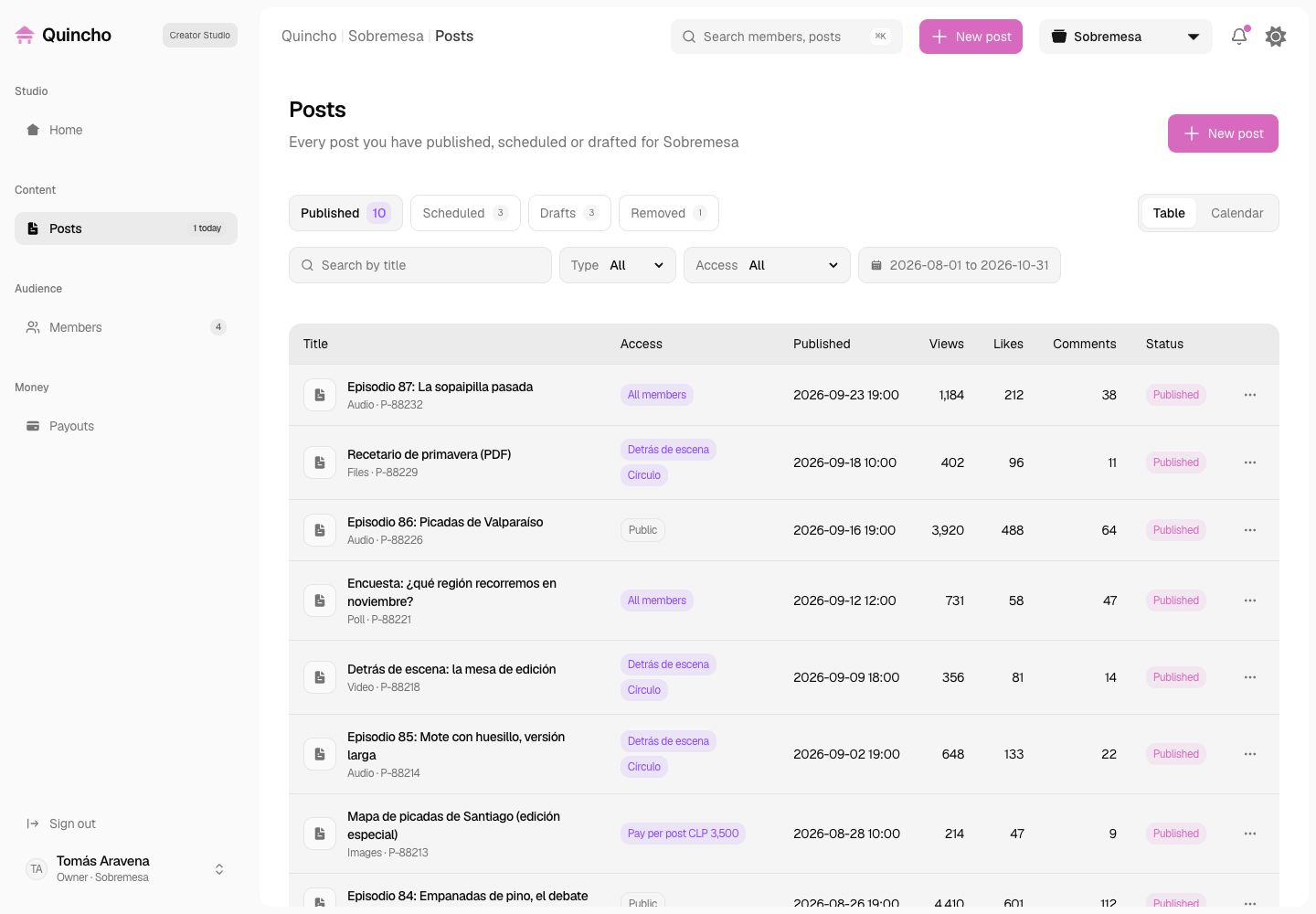Screen dimensions: 1316x914
Task: Switch to the Removed tab
Action: pos(669,213)
